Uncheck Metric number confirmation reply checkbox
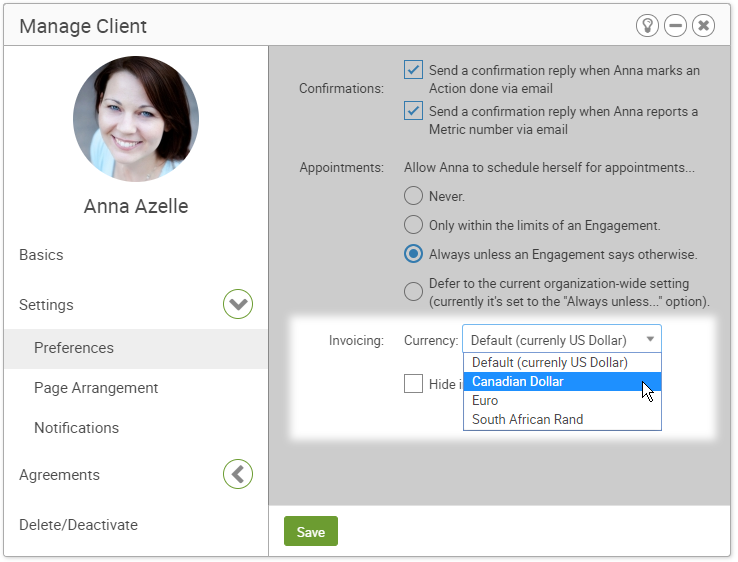 [413, 111]
